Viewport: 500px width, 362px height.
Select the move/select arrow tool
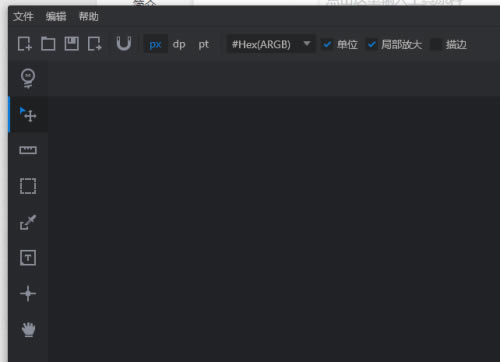click(x=28, y=114)
